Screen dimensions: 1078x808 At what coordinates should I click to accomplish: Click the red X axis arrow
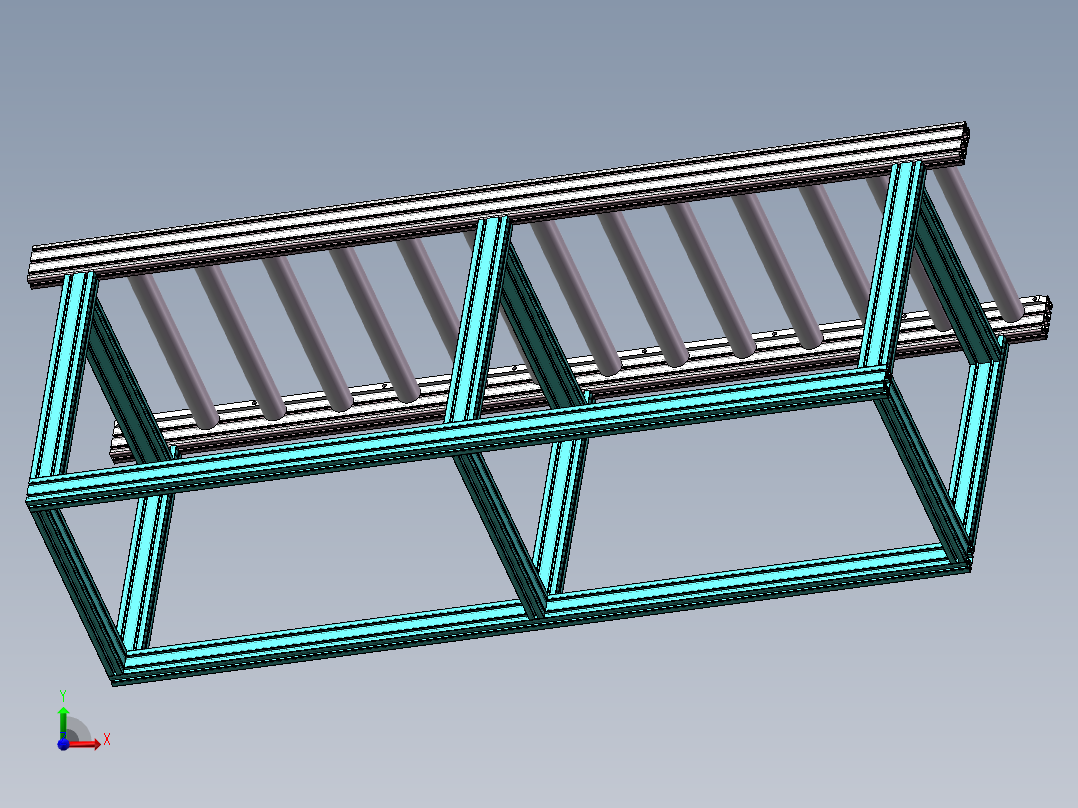coord(88,743)
